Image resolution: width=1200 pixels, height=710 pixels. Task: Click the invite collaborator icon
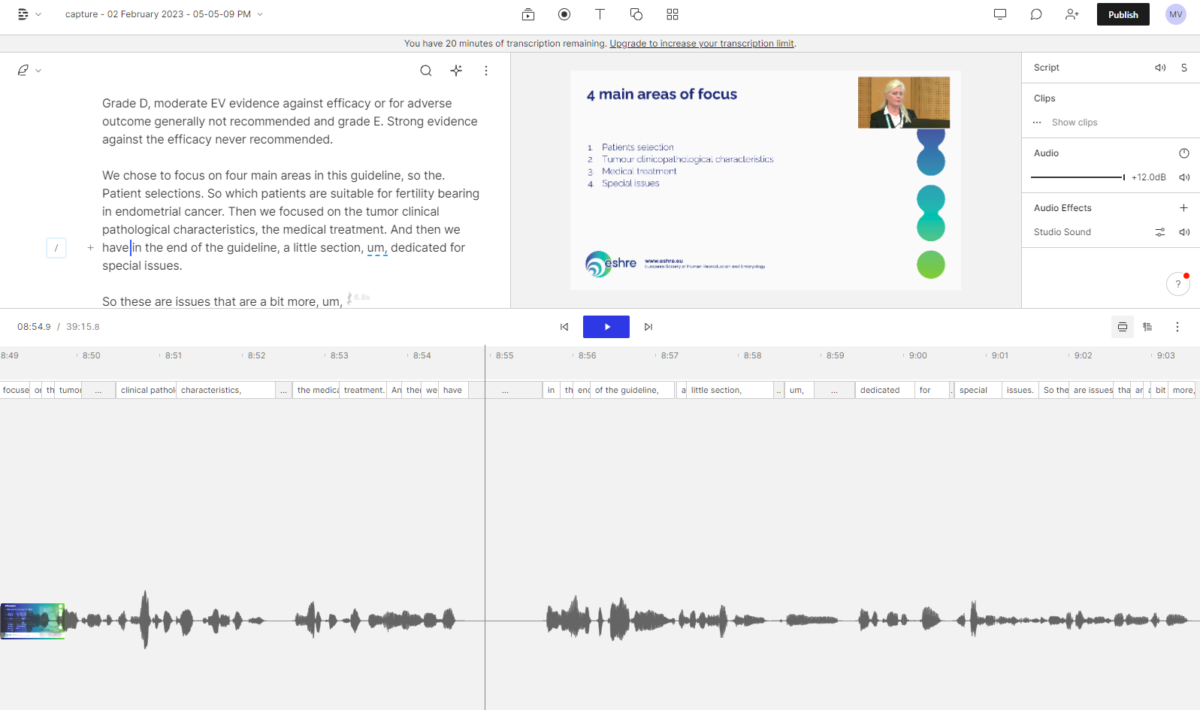point(1072,14)
